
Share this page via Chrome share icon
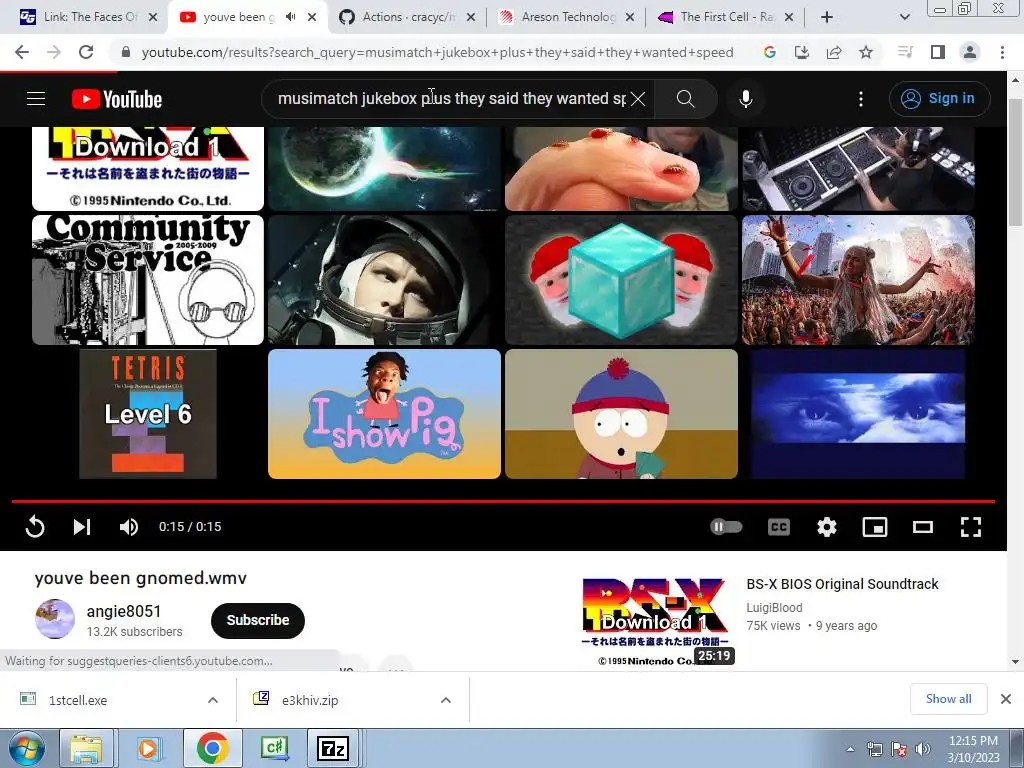(834, 52)
